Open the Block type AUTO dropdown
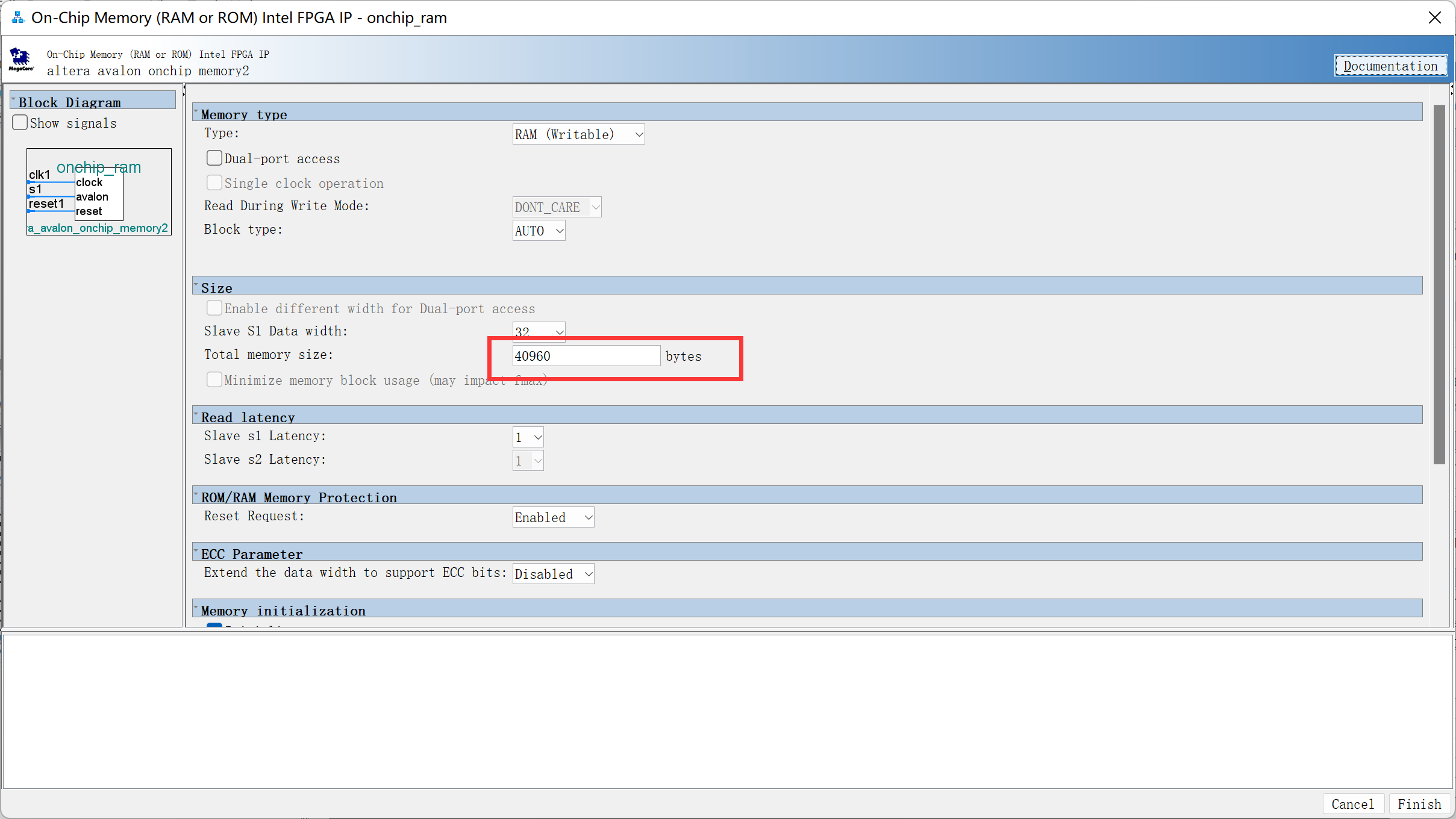This screenshot has height=819, width=1456. (539, 231)
